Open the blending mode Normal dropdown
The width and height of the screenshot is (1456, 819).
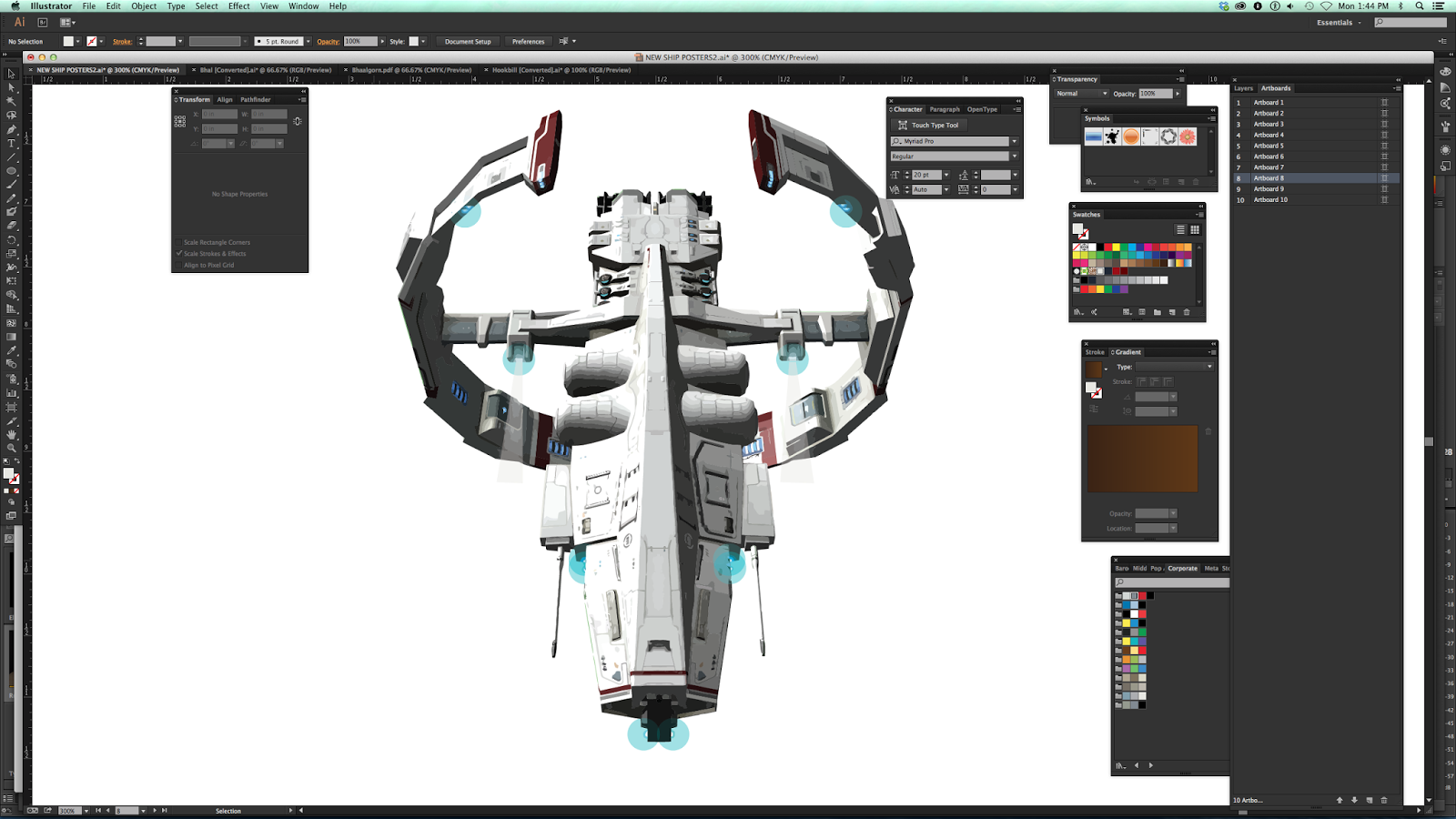(x=1081, y=94)
